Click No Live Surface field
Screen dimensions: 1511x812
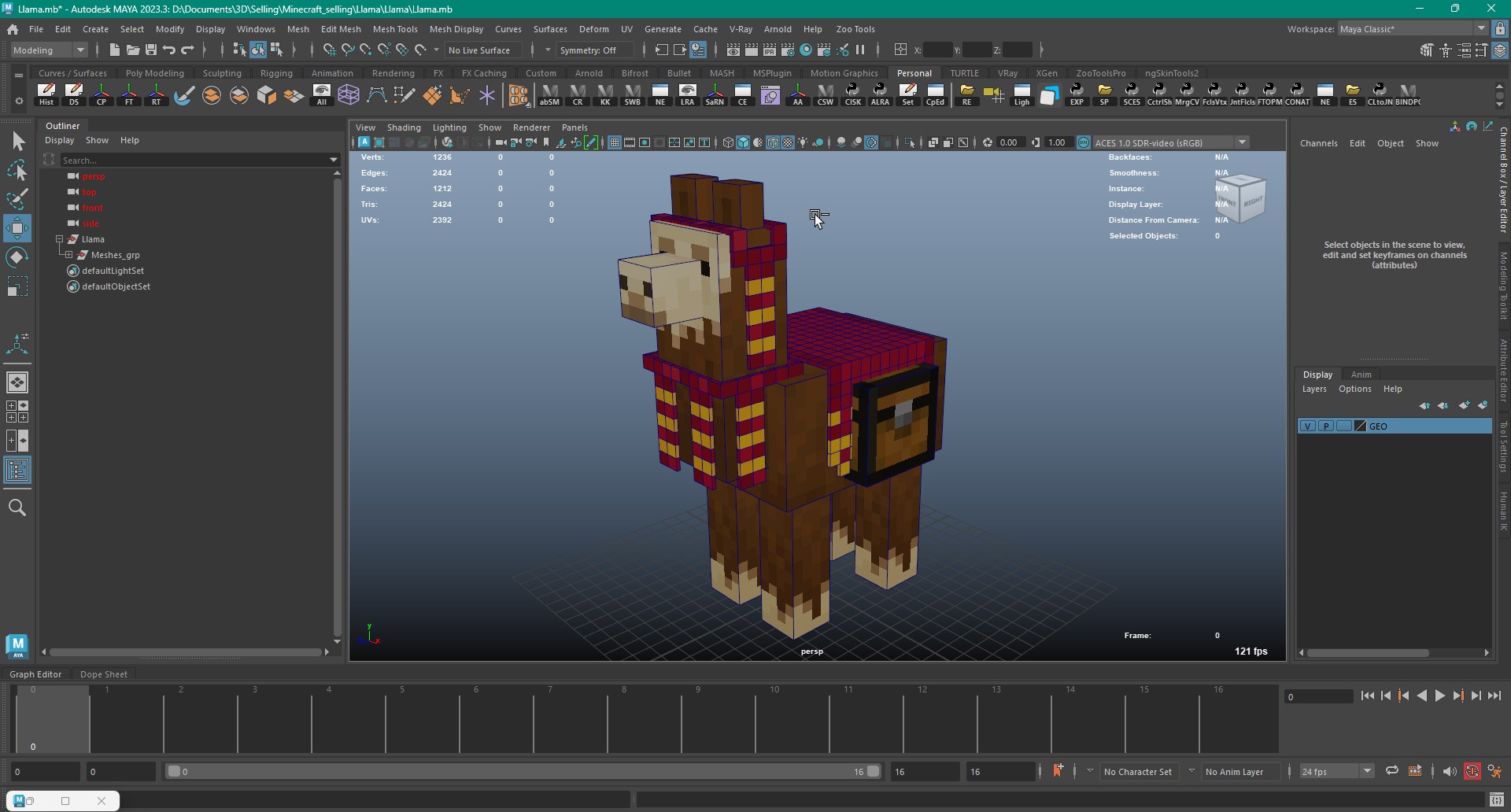click(x=483, y=50)
